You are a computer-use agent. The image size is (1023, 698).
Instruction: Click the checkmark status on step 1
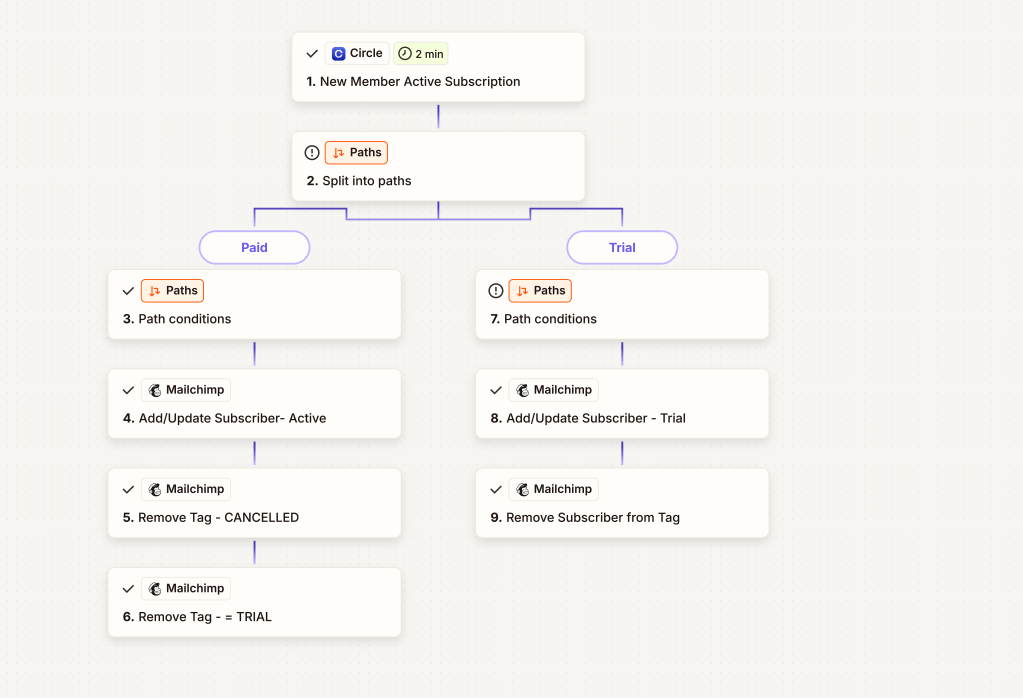tap(312, 54)
